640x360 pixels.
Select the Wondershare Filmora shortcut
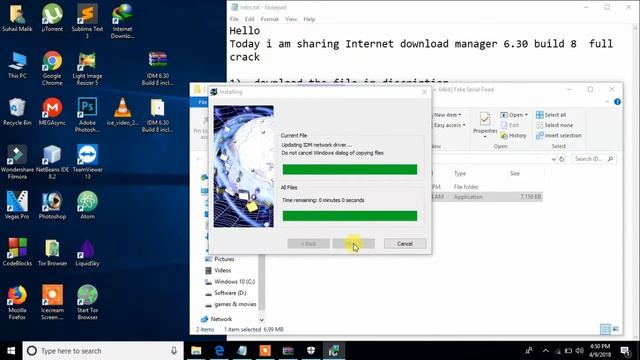[x=17, y=162]
